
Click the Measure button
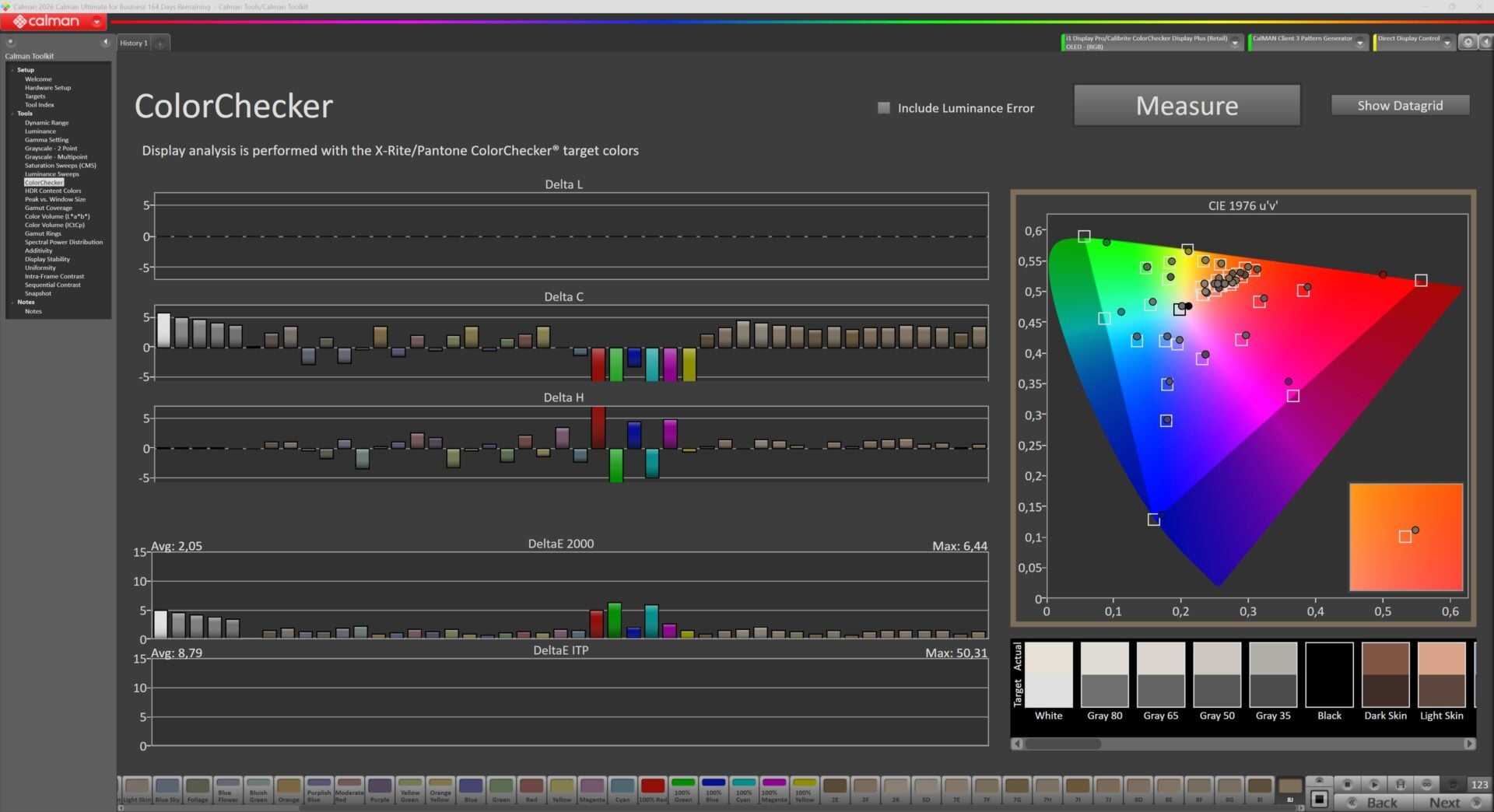1187,106
